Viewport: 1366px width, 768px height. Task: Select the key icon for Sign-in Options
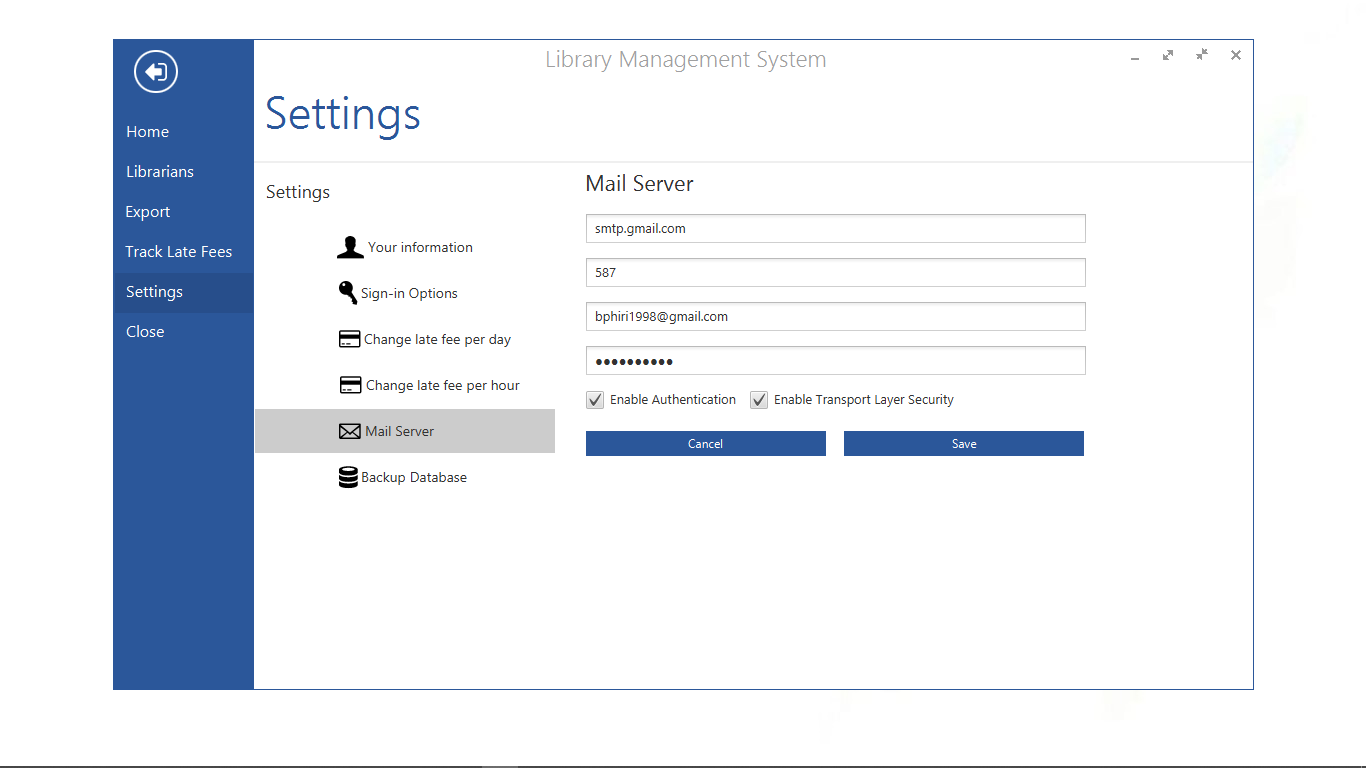pyautogui.click(x=348, y=292)
